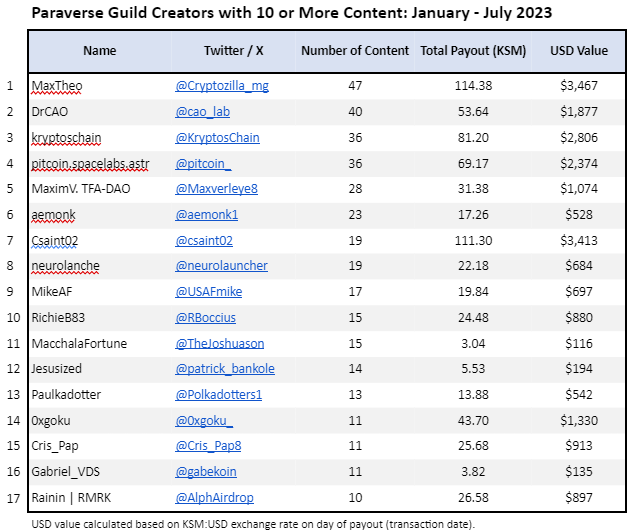
Task: Select the content count 47
Action: coord(355,86)
